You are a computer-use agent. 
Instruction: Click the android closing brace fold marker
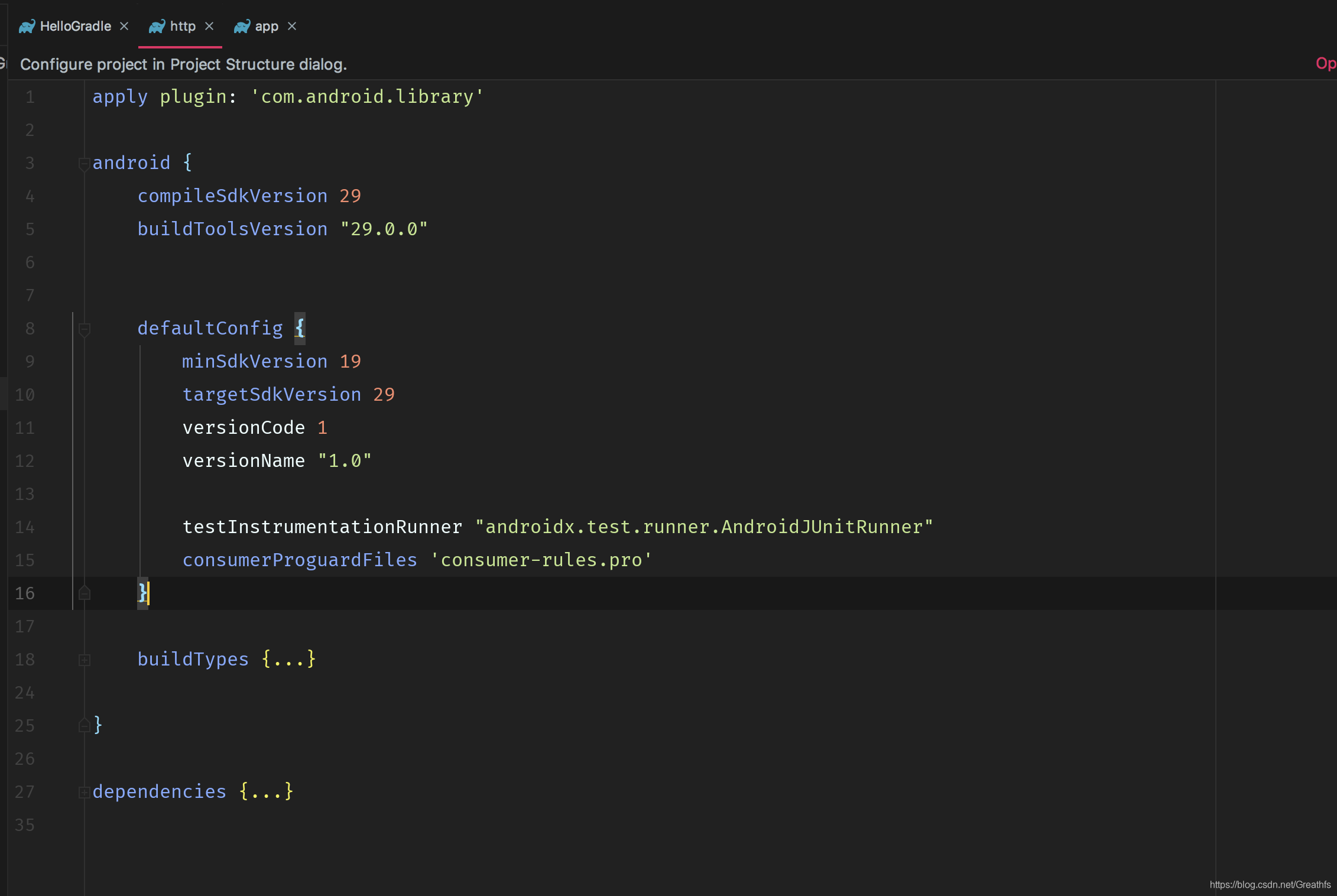click(85, 725)
